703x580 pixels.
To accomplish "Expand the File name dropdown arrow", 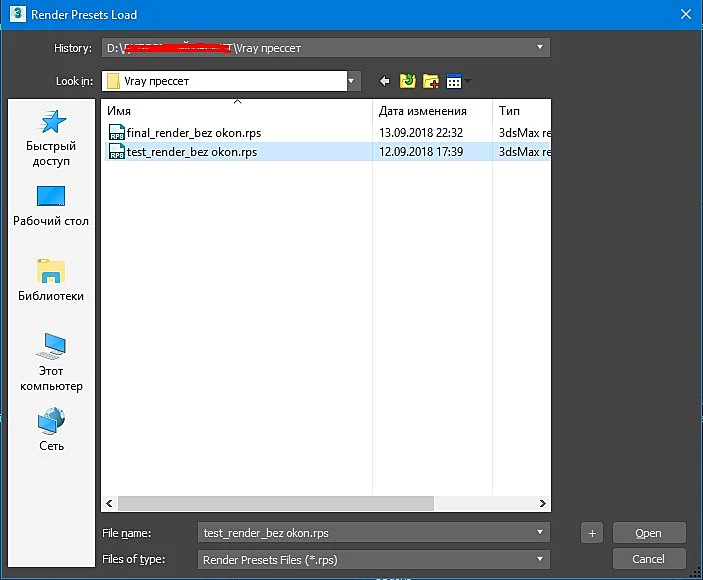I will [540, 532].
